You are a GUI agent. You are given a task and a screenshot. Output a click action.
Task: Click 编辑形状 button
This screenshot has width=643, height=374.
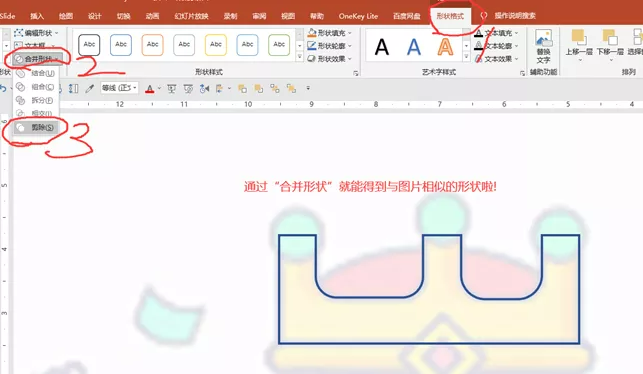pos(36,33)
